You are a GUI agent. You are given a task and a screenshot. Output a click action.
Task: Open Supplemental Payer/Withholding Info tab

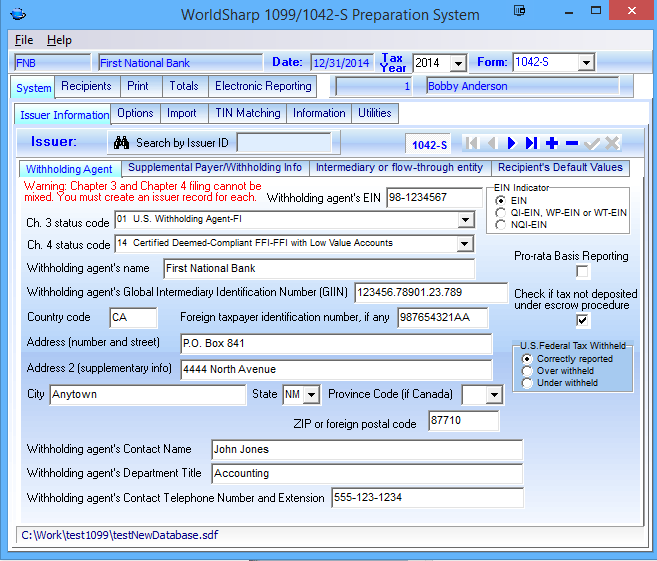point(215,168)
